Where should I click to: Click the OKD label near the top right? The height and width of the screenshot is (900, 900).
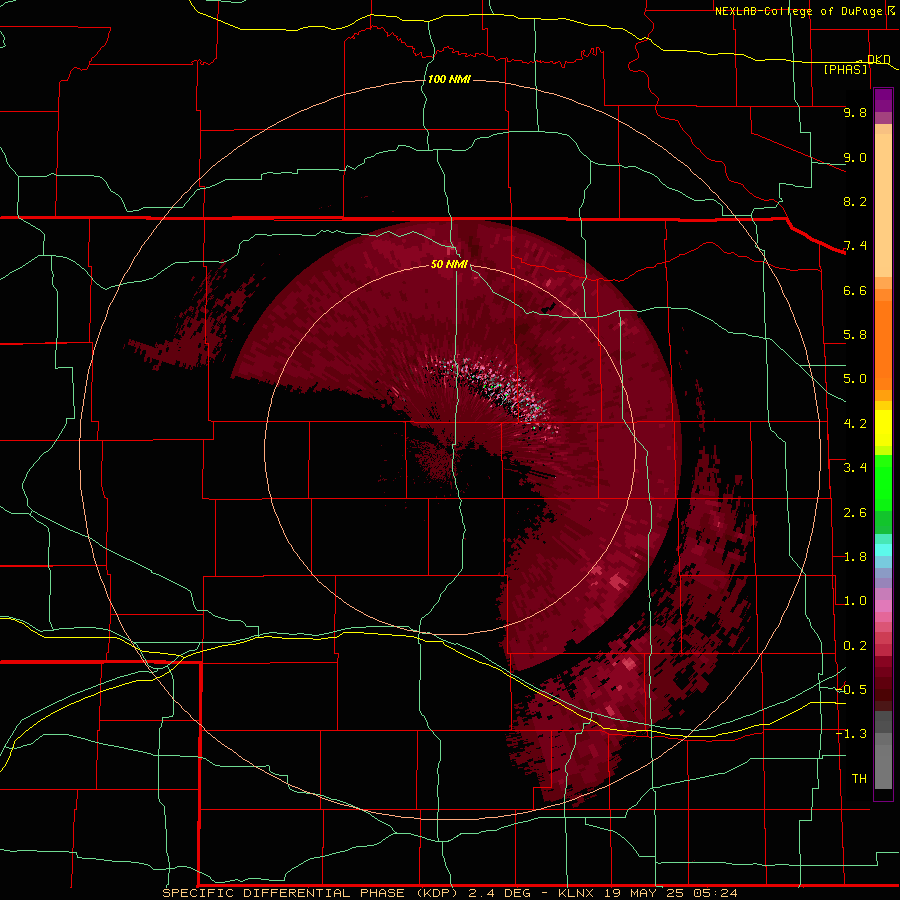pyautogui.click(x=878, y=59)
